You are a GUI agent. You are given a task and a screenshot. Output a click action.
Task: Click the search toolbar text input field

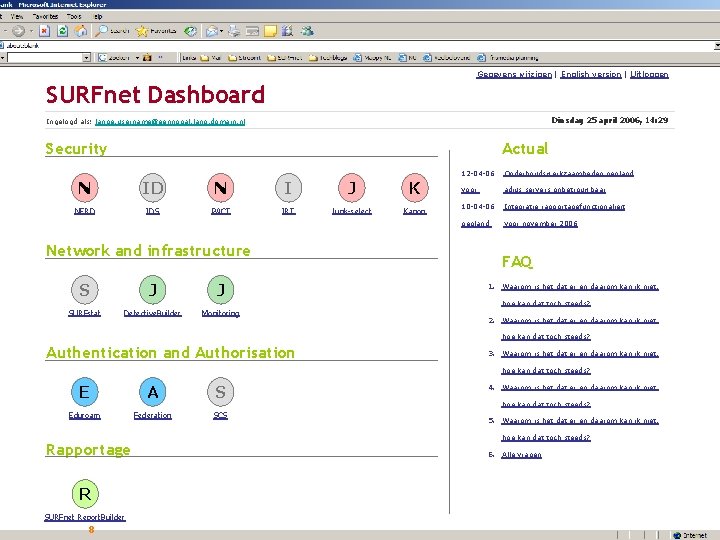[x=45, y=58]
